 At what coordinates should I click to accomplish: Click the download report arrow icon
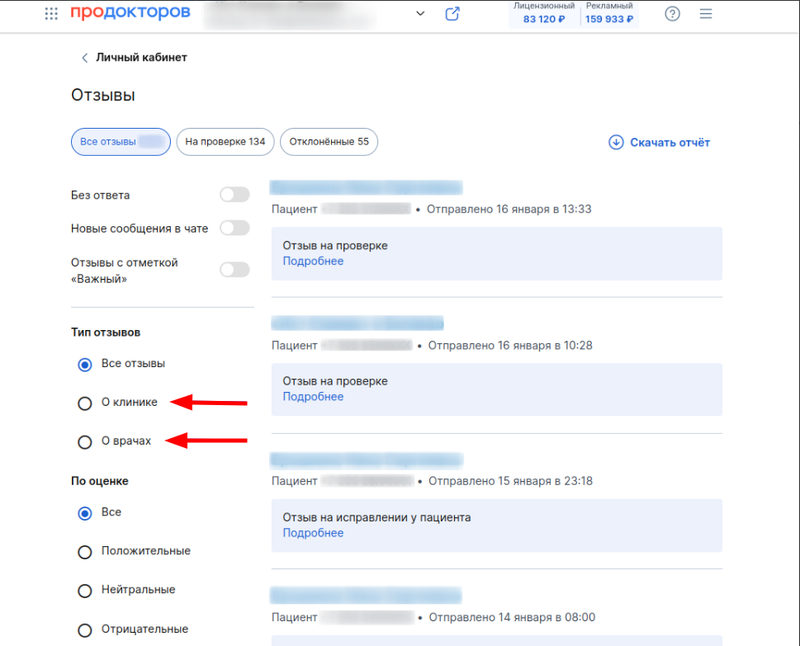coord(616,142)
